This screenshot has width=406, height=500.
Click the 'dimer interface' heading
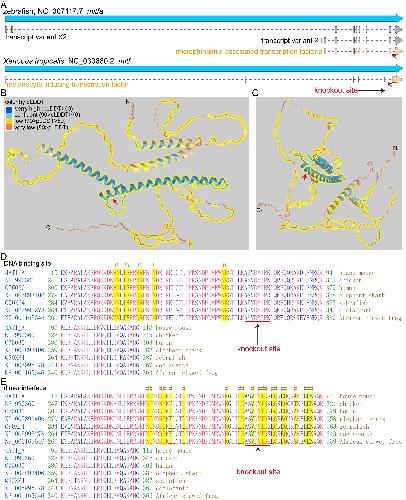[25, 388]
